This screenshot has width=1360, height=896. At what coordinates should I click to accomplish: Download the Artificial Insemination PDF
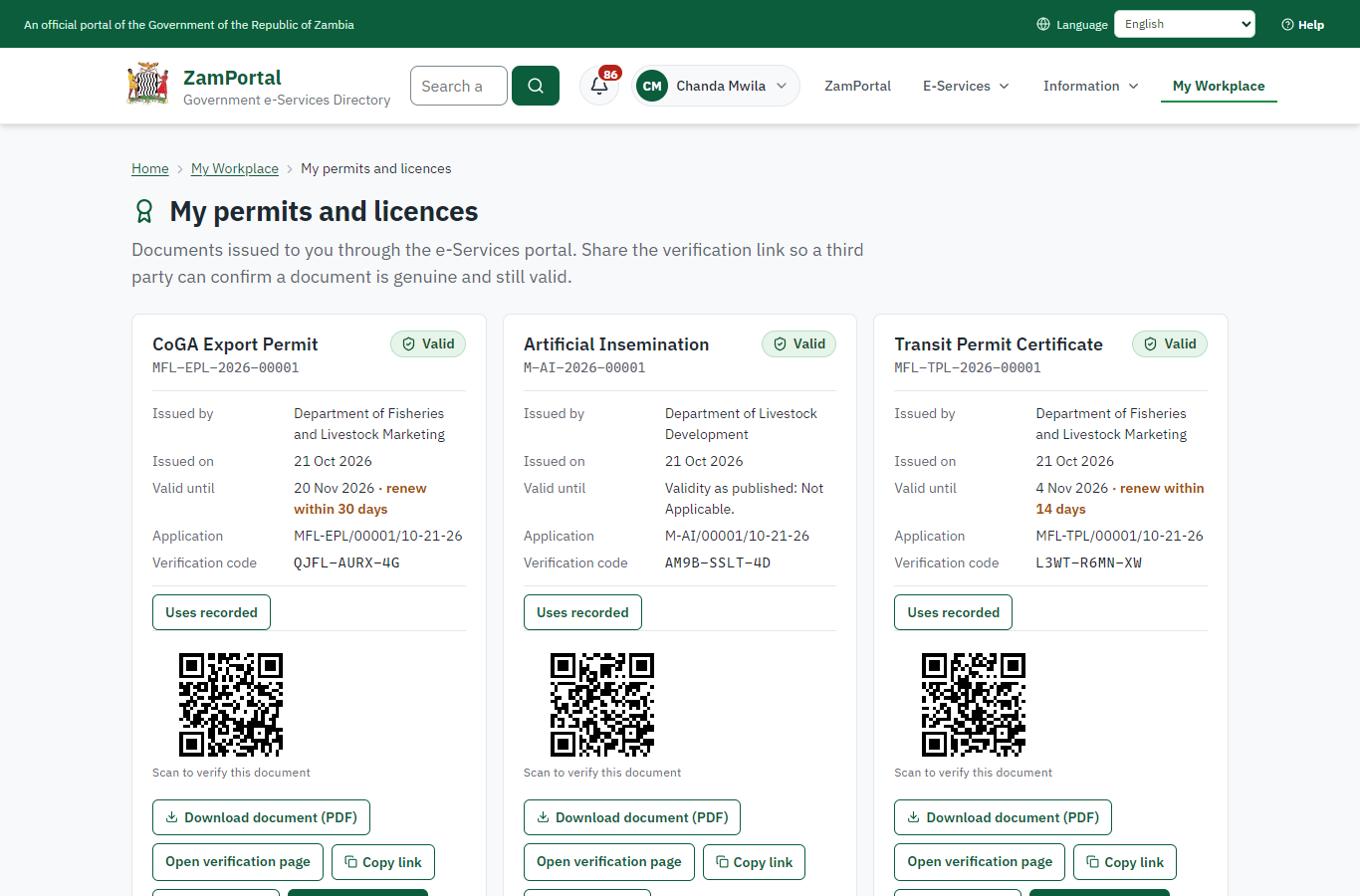[632, 817]
